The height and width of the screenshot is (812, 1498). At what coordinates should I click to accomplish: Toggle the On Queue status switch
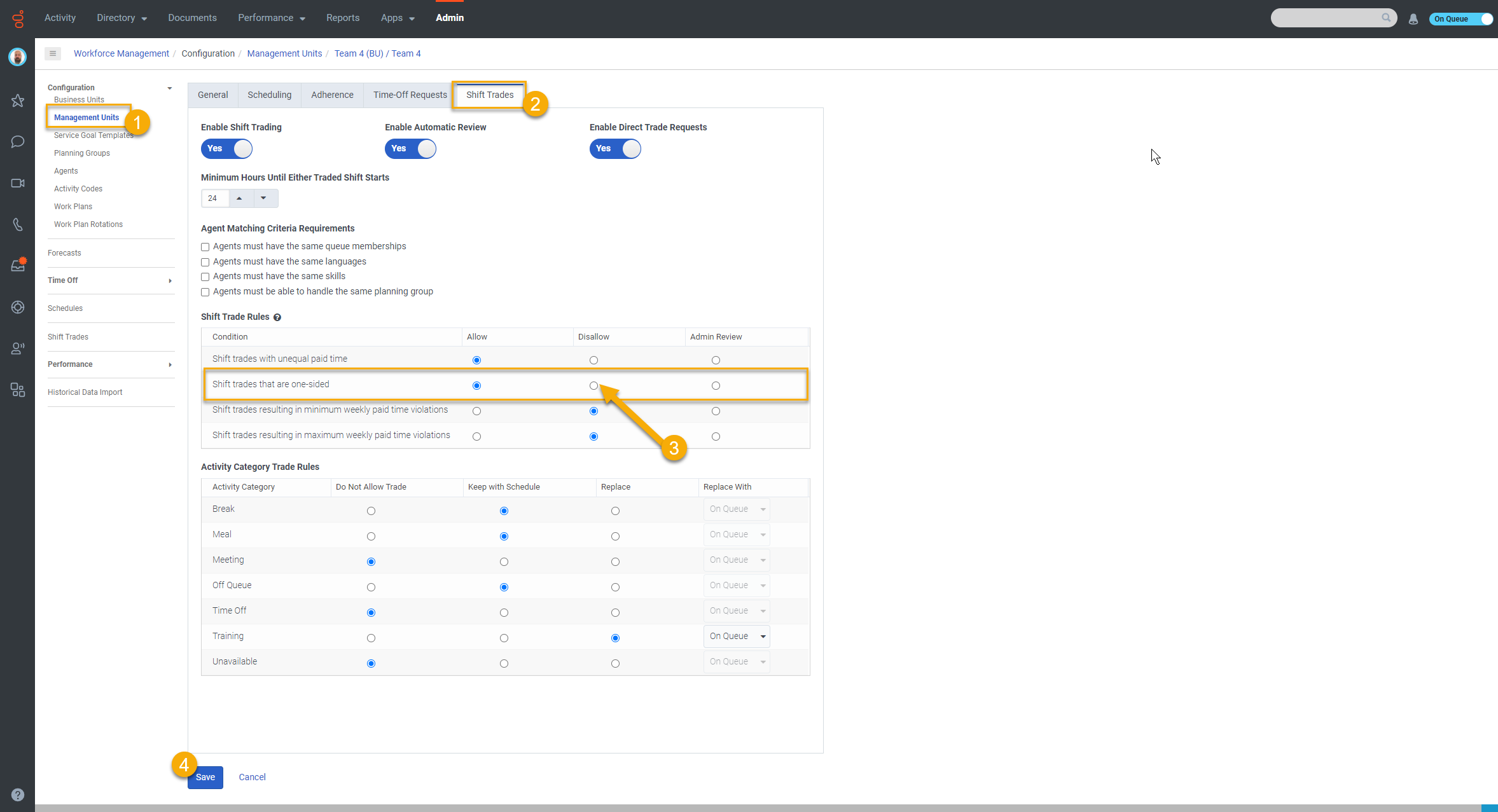tap(1460, 19)
